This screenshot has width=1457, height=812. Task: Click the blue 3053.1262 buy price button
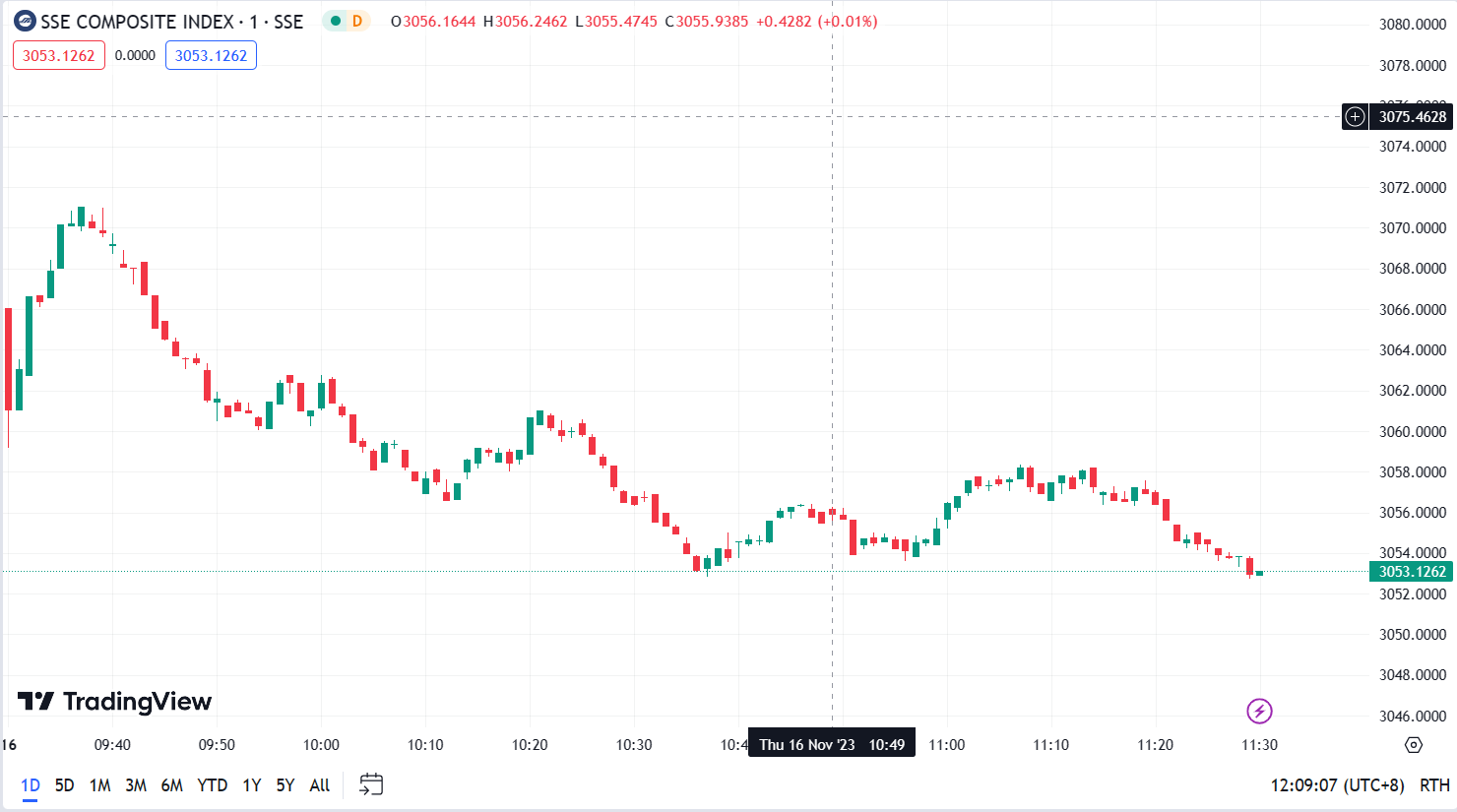click(211, 55)
